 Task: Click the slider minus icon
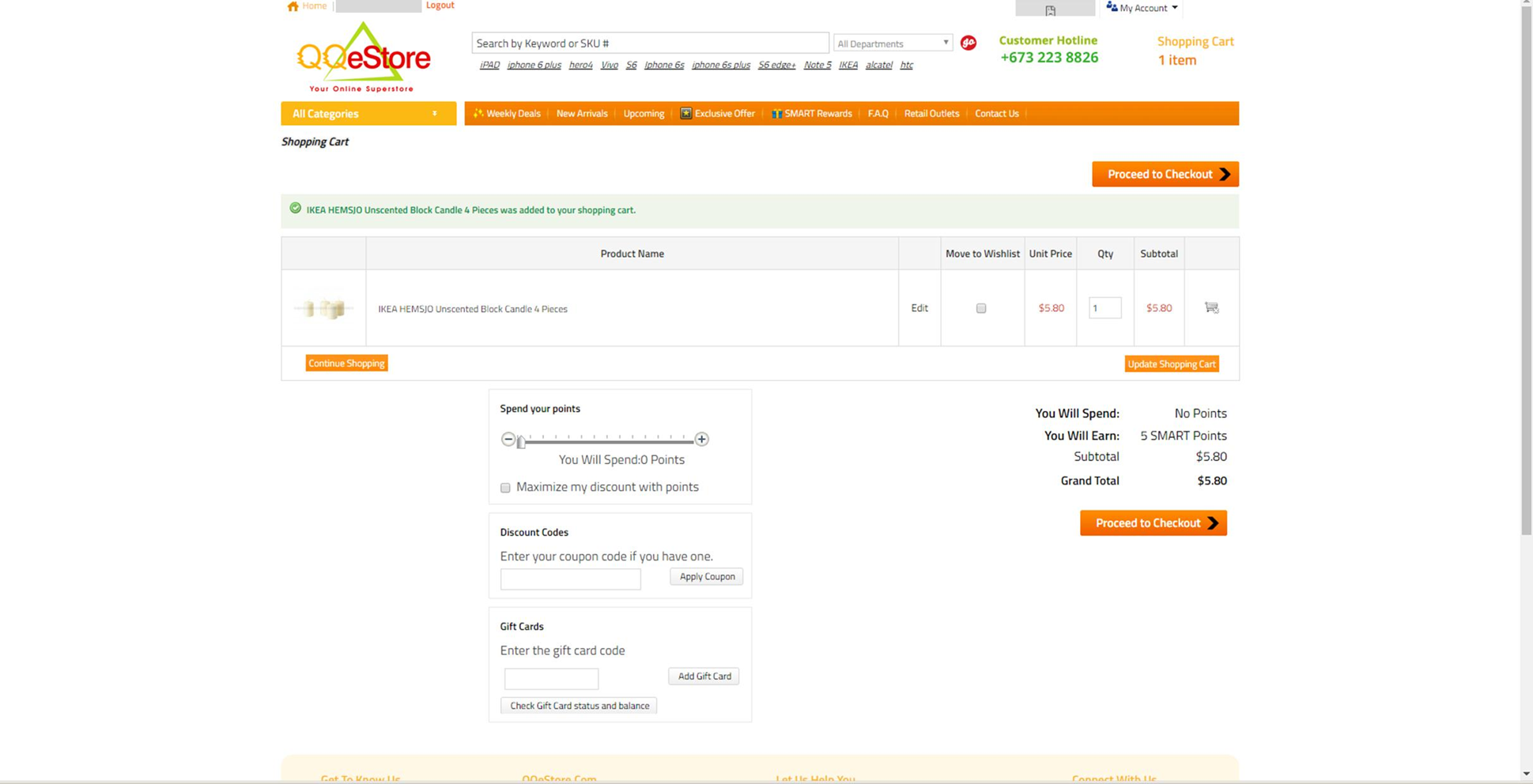508,439
